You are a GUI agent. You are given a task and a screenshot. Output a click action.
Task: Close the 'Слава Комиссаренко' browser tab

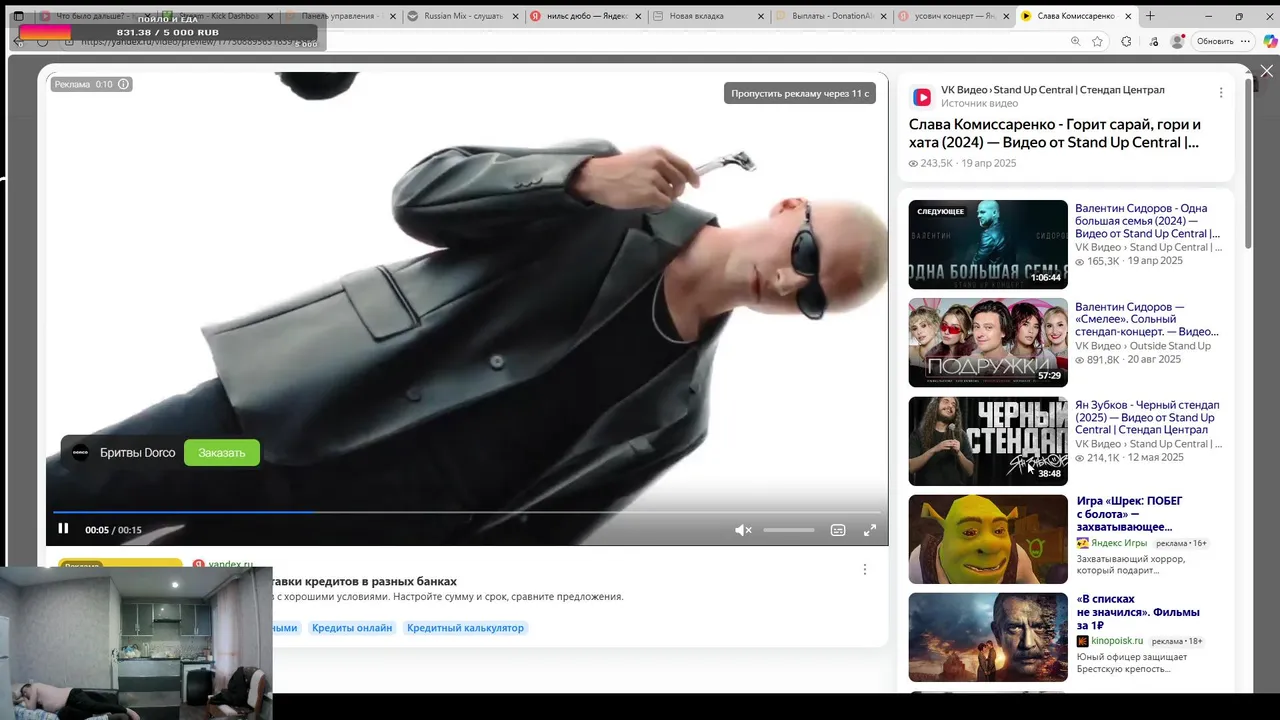(x=1129, y=16)
